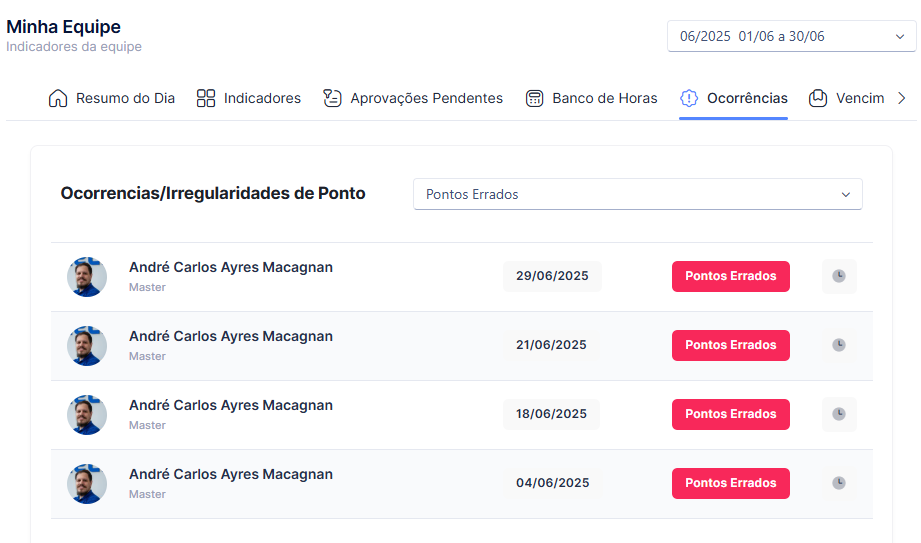
Task: Click the grid icon beside Indicadores
Action: 206,98
